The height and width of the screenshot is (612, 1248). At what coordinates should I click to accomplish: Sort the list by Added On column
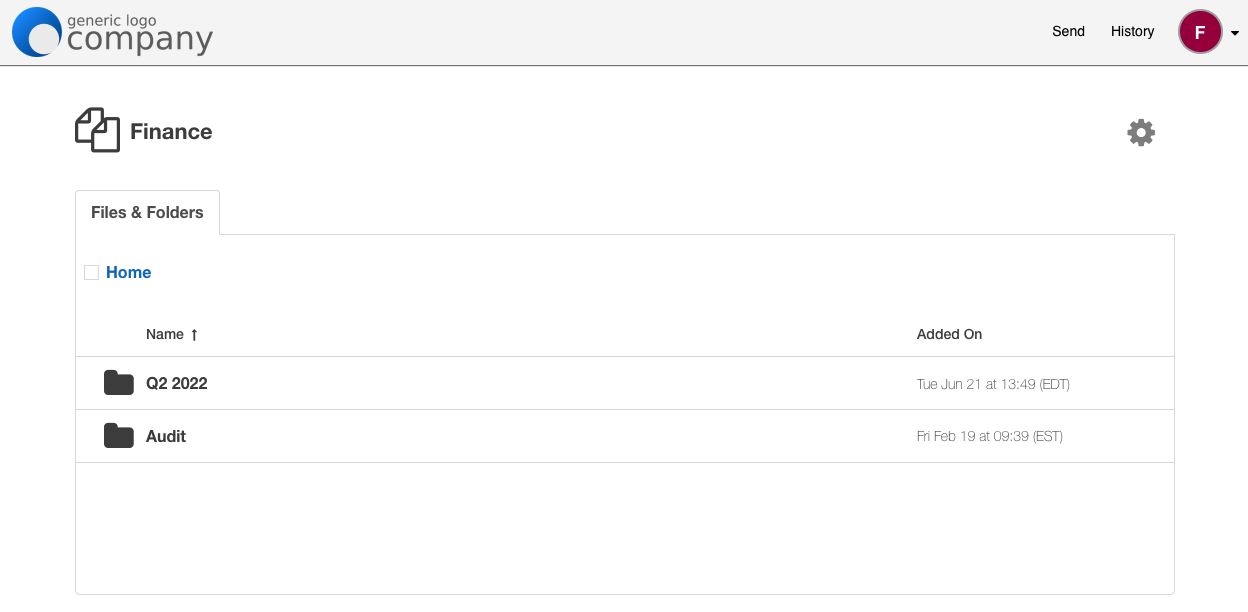point(949,335)
